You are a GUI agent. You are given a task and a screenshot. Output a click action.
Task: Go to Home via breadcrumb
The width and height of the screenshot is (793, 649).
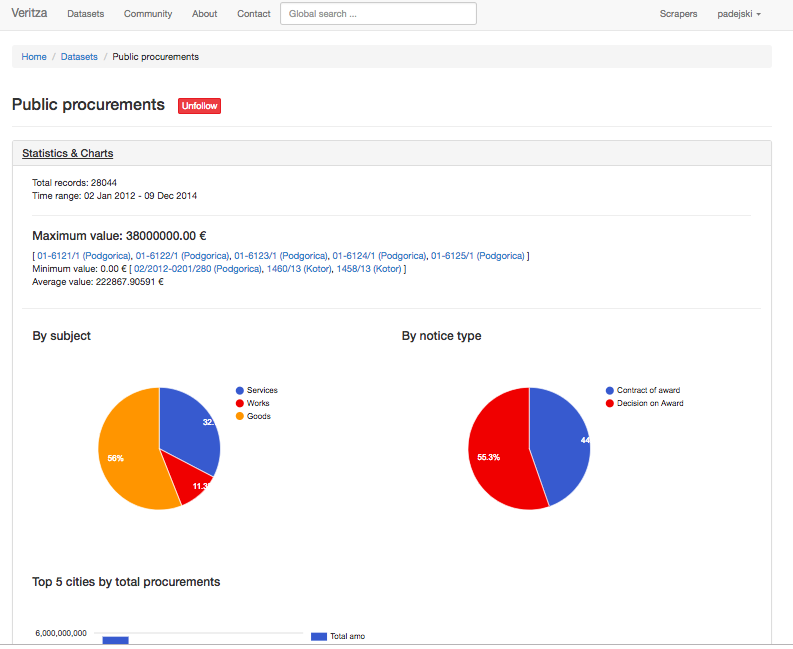(34, 57)
